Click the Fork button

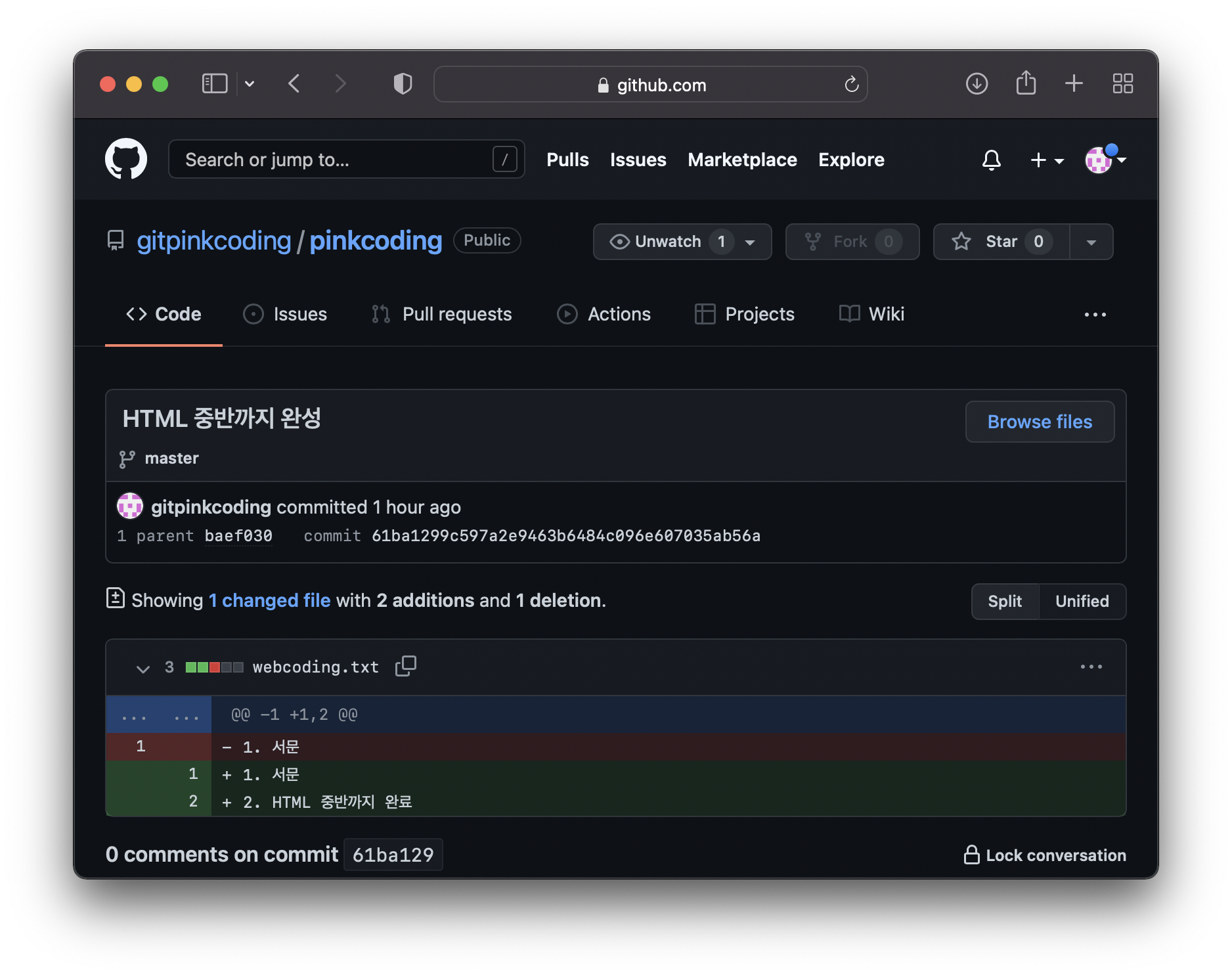(x=852, y=242)
